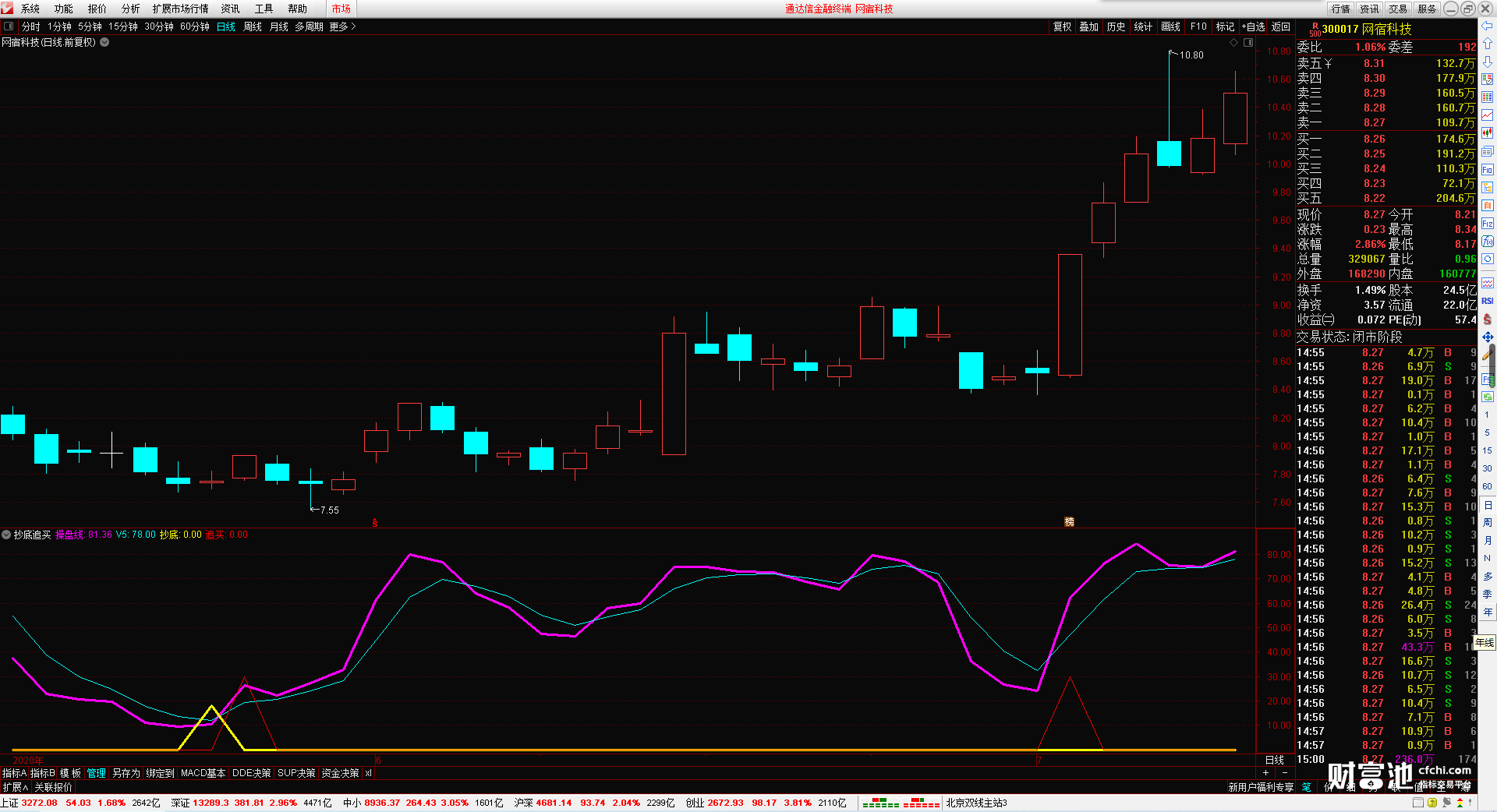Go to previous stock with up arrow icon
This screenshot has width=1497, height=812.
1488,44
